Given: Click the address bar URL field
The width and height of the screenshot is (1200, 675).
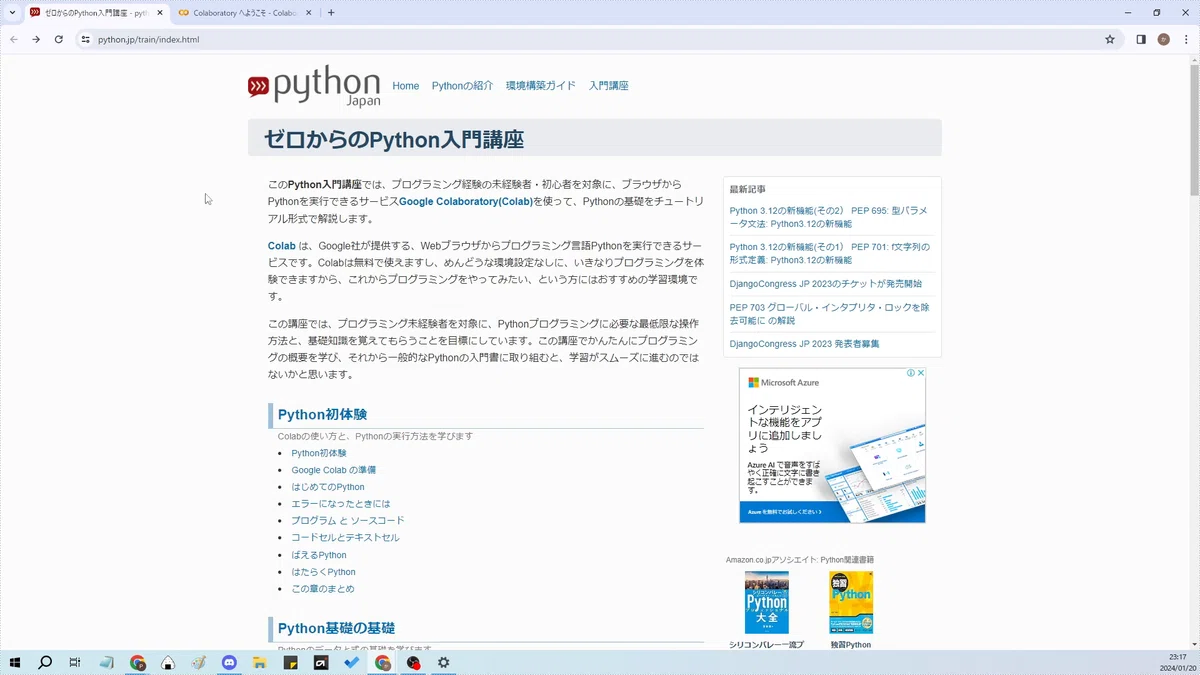Looking at the screenshot, I should point(590,39).
